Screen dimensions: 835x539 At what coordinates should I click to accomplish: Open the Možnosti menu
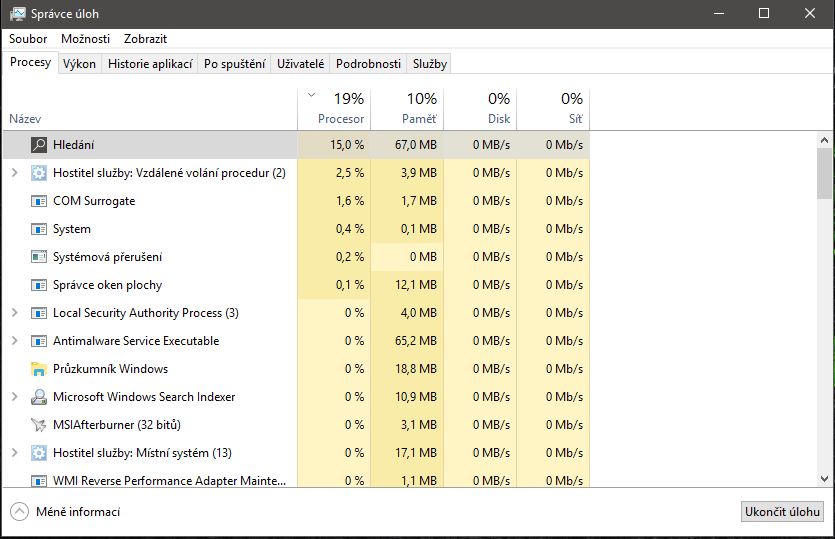click(85, 39)
